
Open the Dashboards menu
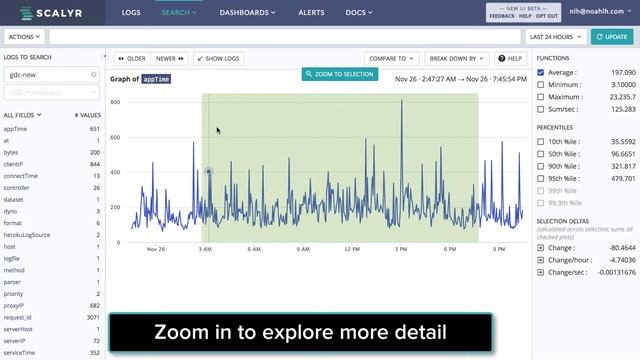tap(247, 13)
